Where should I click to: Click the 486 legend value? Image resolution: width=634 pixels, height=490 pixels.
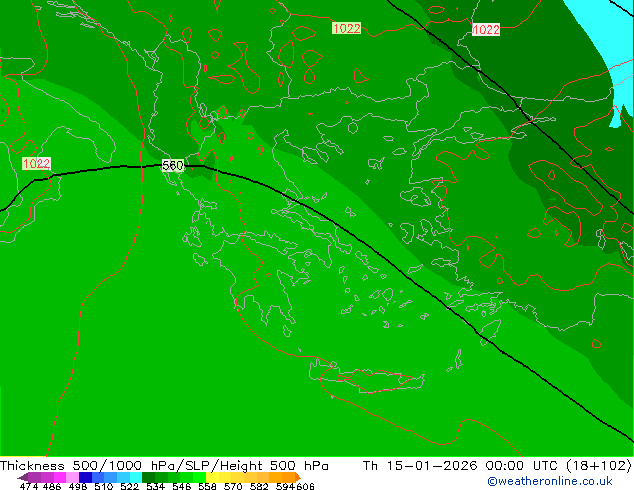pyautogui.click(x=52, y=486)
